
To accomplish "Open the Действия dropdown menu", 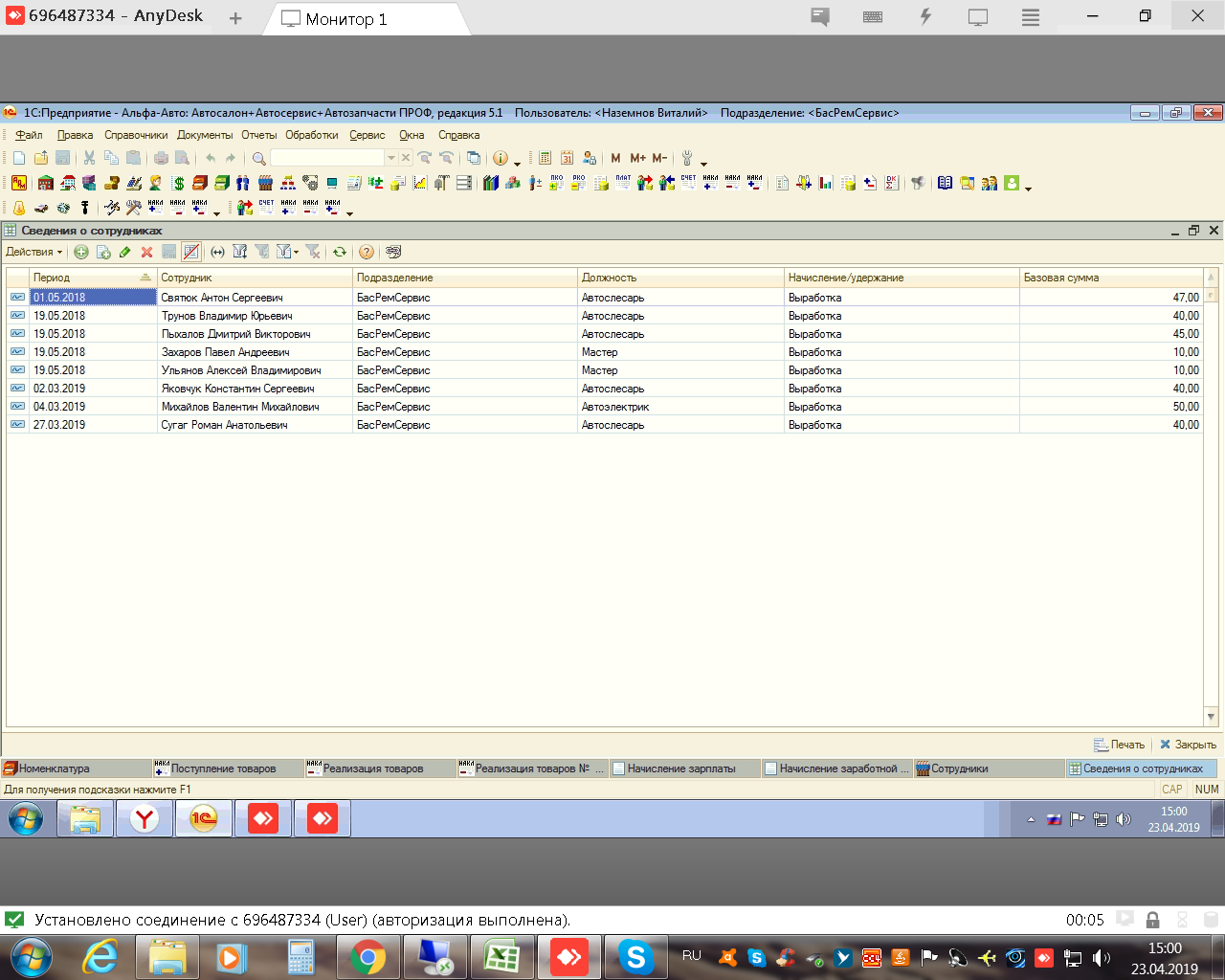I will pos(33,252).
